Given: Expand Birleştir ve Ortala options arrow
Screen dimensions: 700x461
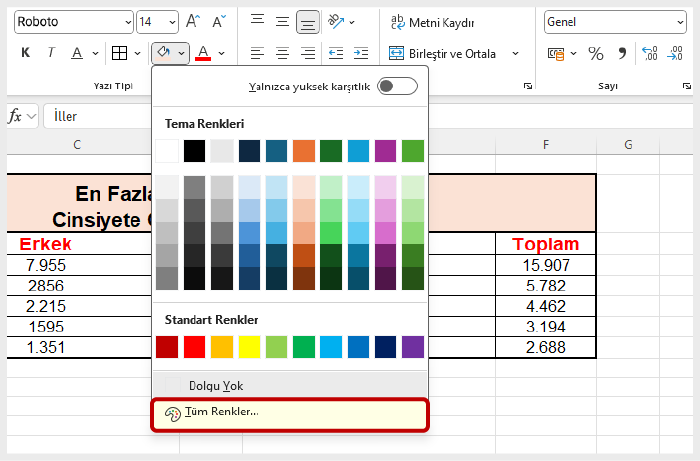Looking at the screenshot, I should tap(516, 54).
